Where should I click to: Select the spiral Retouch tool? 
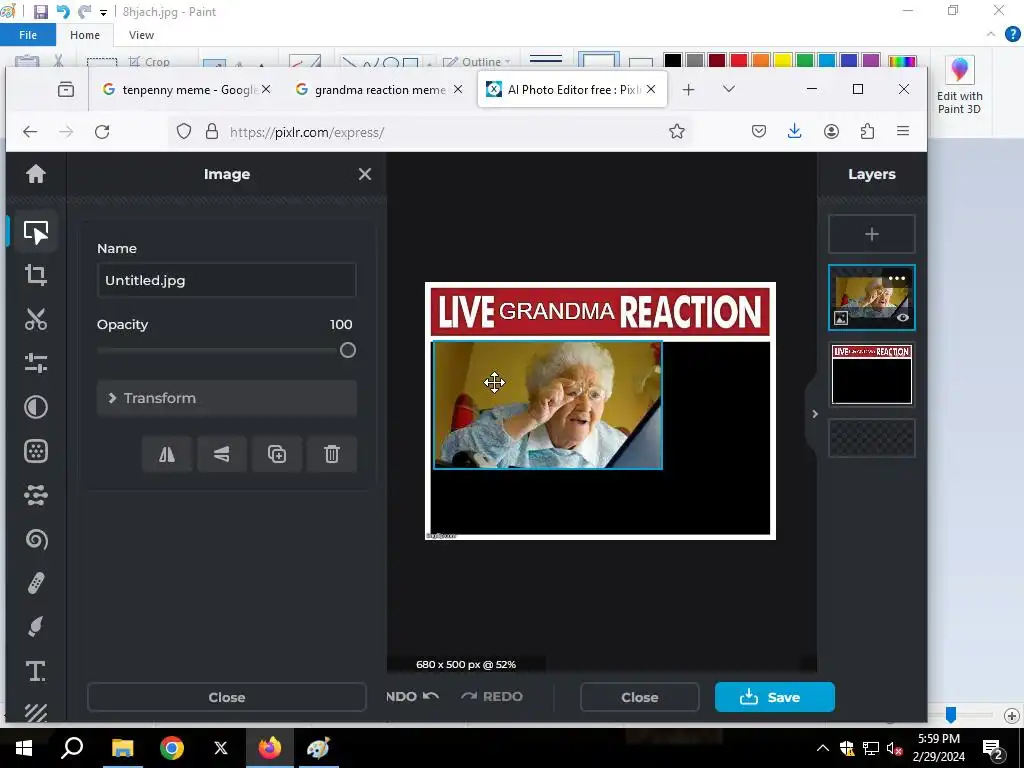(36, 539)
